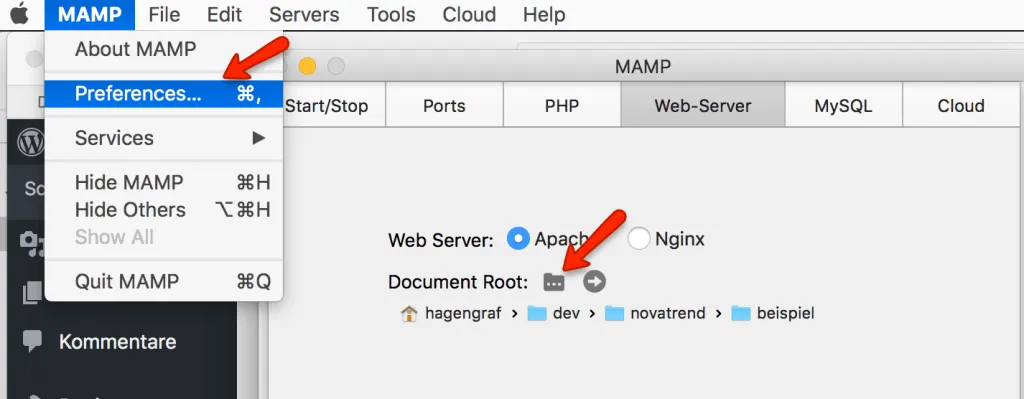Click the pages icon in the WordPress sidebar

click(32, 292)
